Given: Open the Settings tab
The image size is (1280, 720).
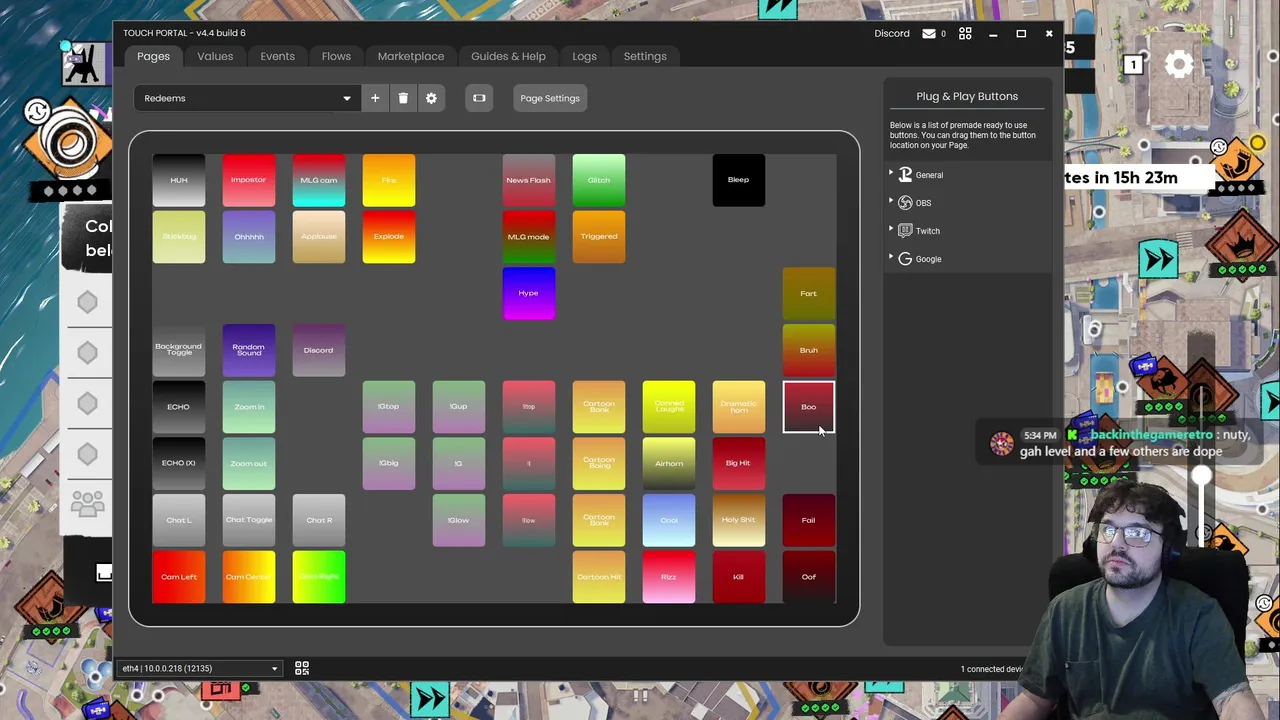Looking at the screenshot, I should 645,56.
